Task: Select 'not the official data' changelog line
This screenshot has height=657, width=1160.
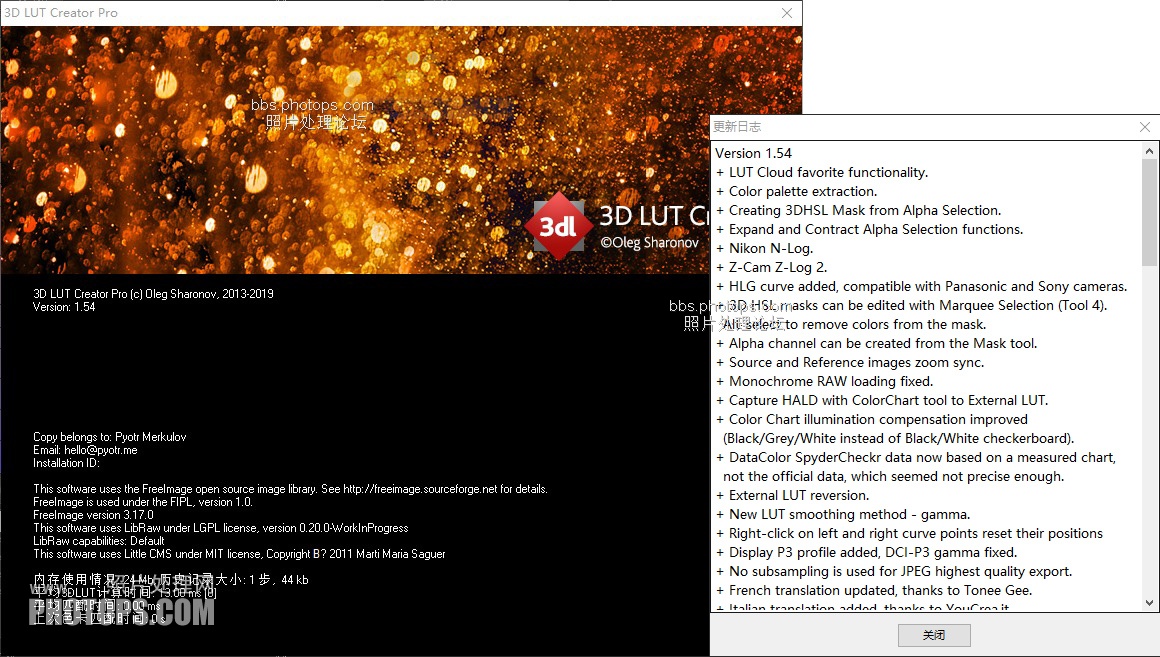Action: [x=894, y=476]
